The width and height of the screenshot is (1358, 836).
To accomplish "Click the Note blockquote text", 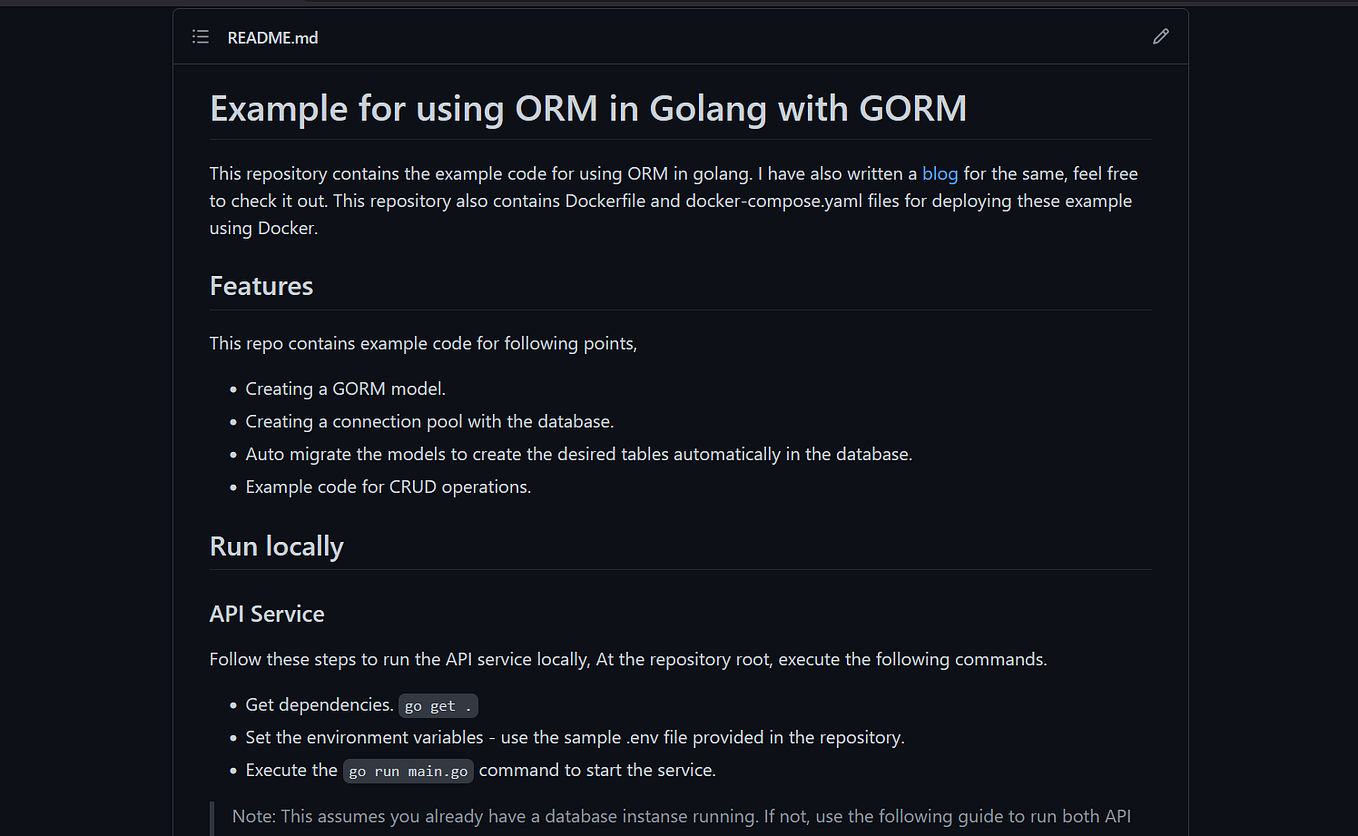I will 680,816.
